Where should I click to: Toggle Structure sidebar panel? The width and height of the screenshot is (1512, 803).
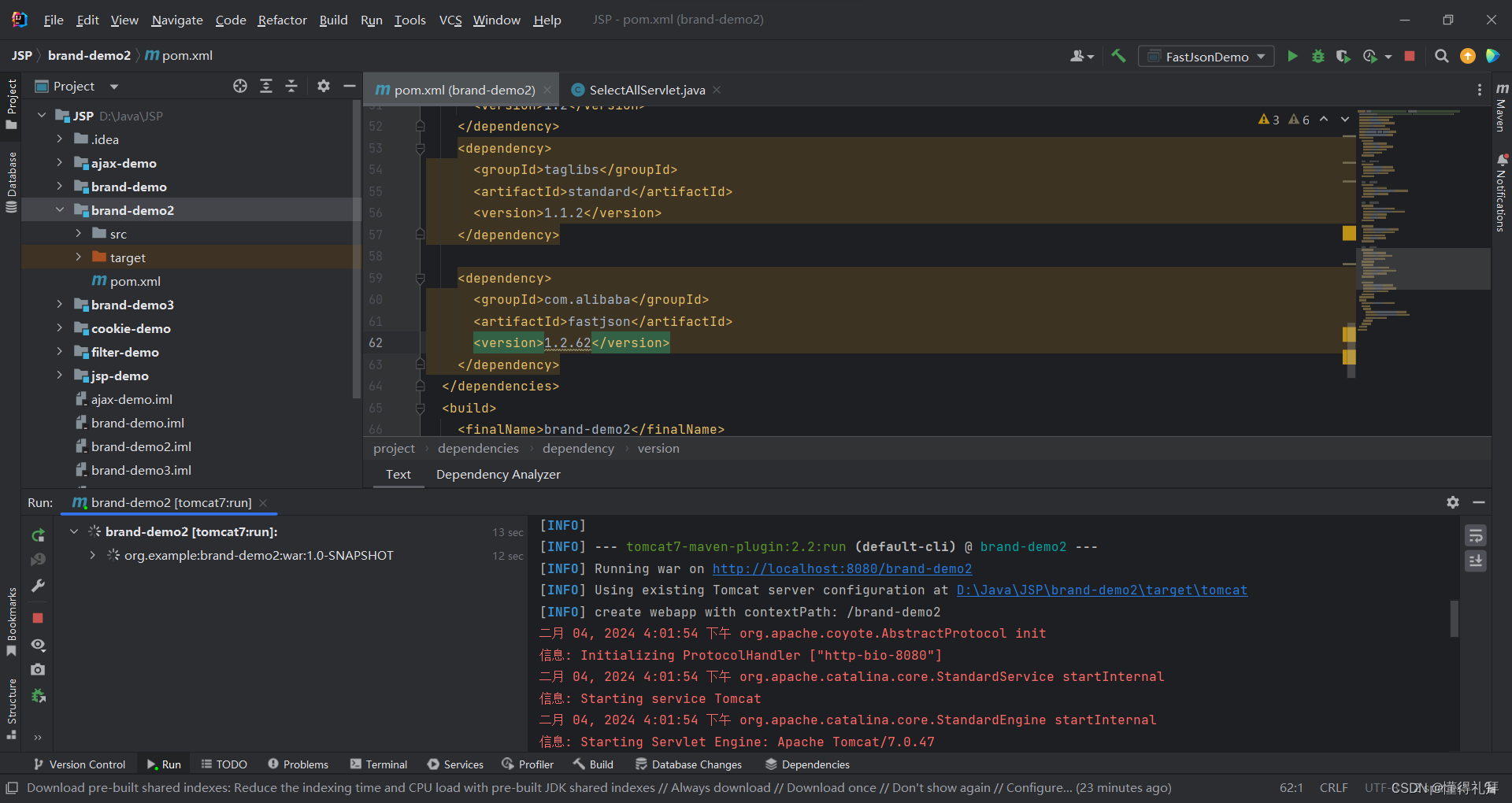pyautogui.click(x=11, y=709)
